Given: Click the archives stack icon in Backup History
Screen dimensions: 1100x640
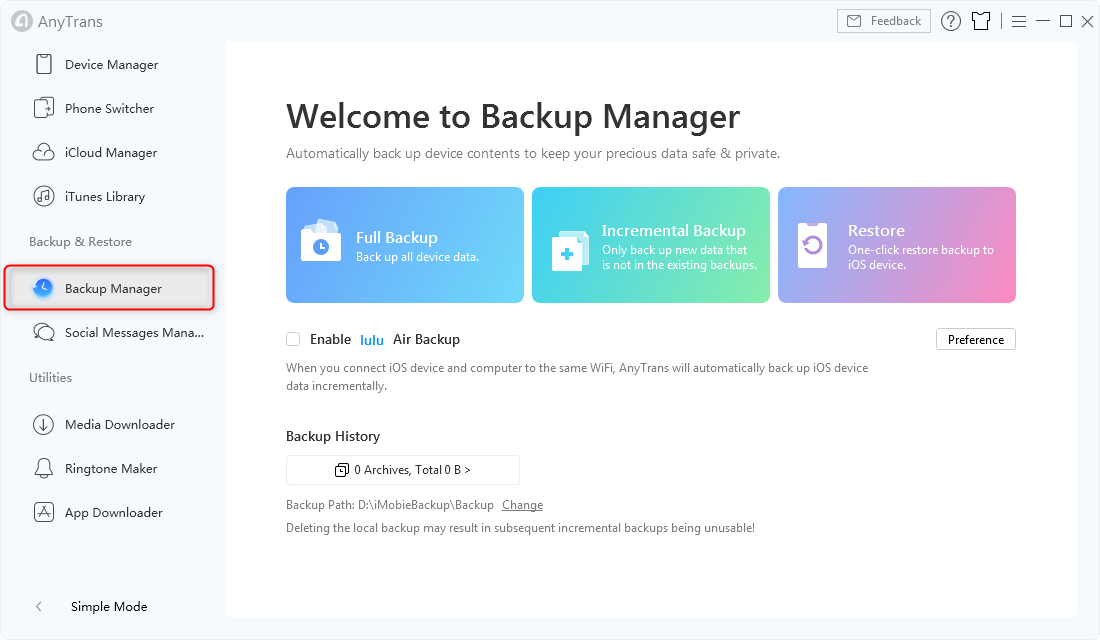Looking at the screenshot, I should (x=342, y=469).
